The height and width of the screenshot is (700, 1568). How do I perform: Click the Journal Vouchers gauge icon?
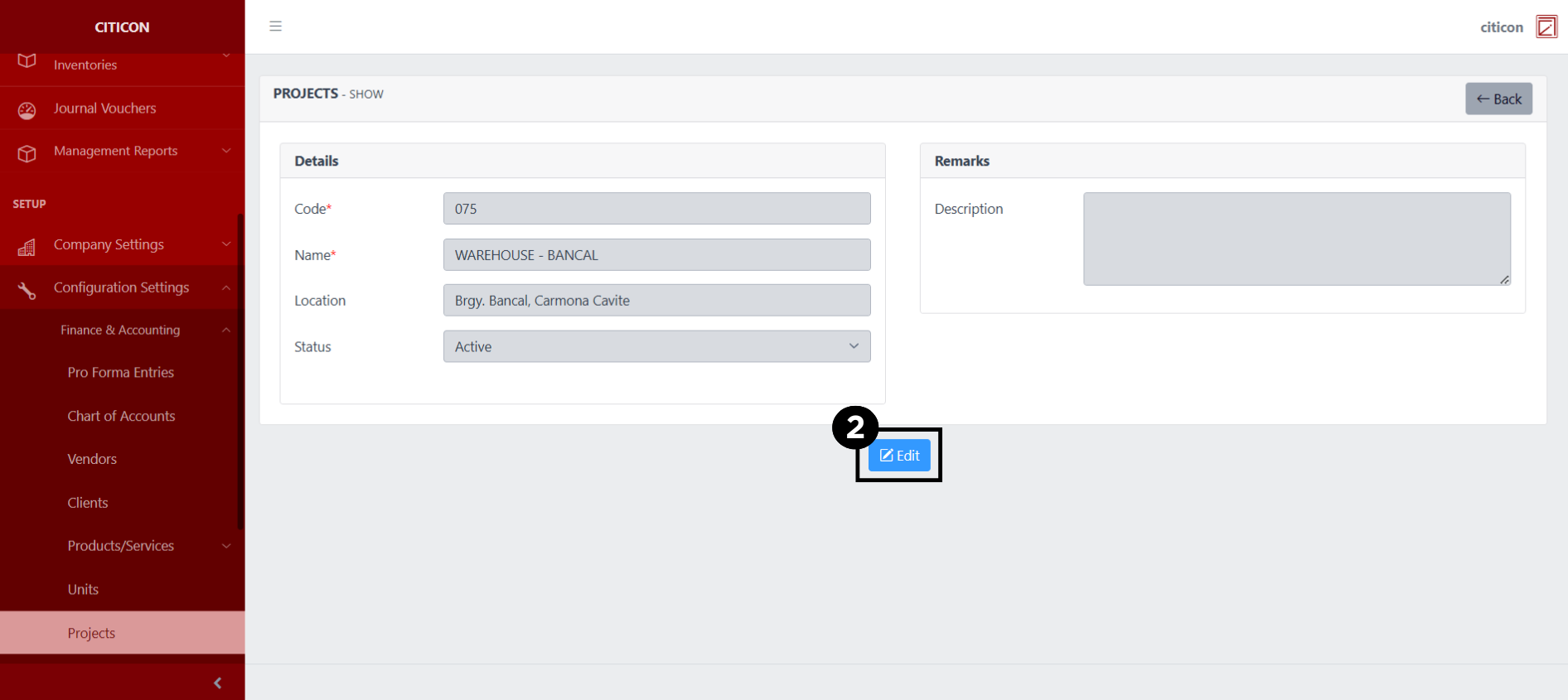(x=27, y=110)
